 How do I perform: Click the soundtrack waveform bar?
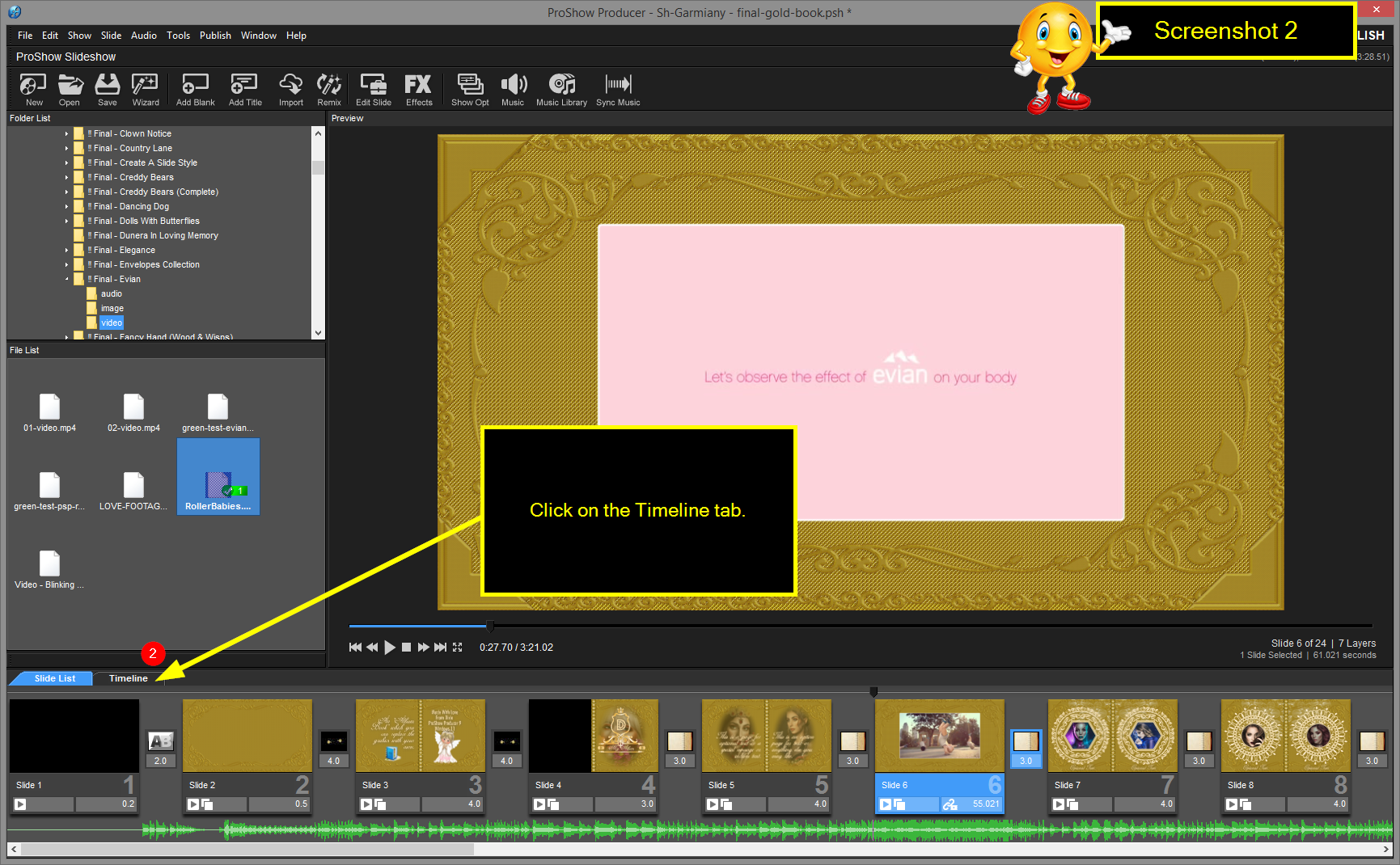pyautogui.click(x=700, y=829)
